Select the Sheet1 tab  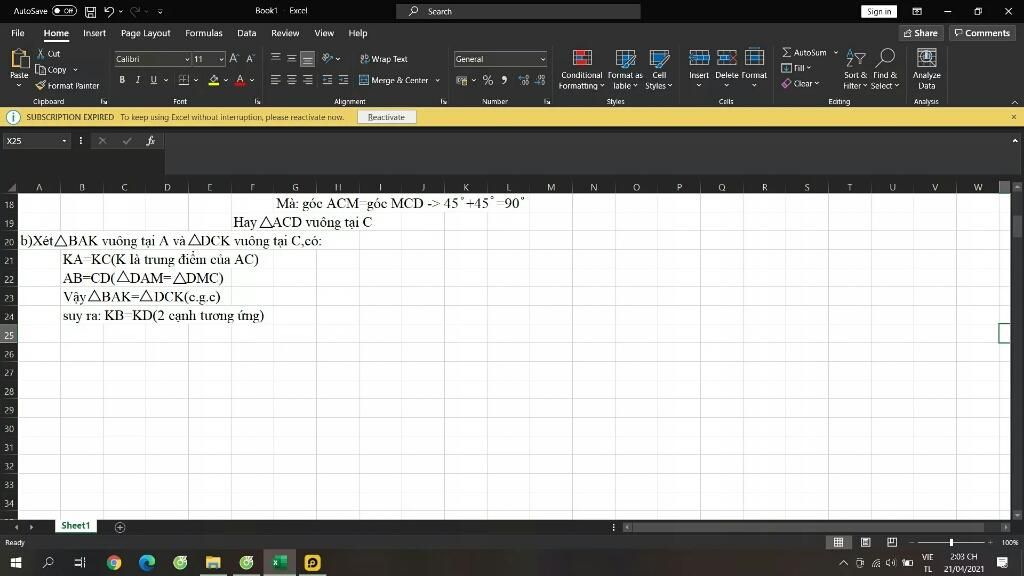(x=76, y=526)
